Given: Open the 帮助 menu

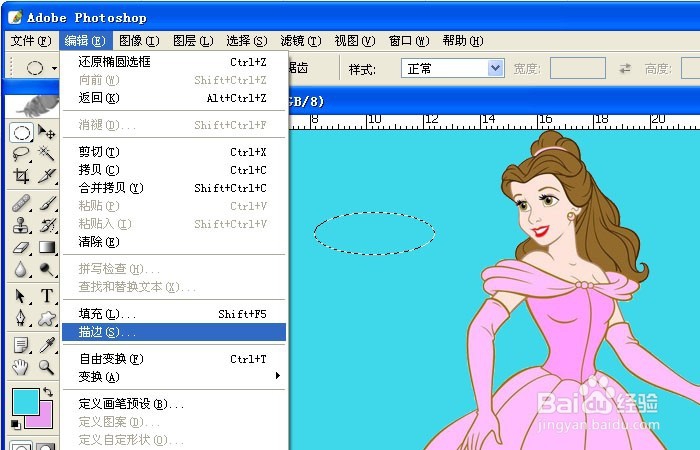Looking at the screenshot, I should pyautogui.click(x=463, y=41).
